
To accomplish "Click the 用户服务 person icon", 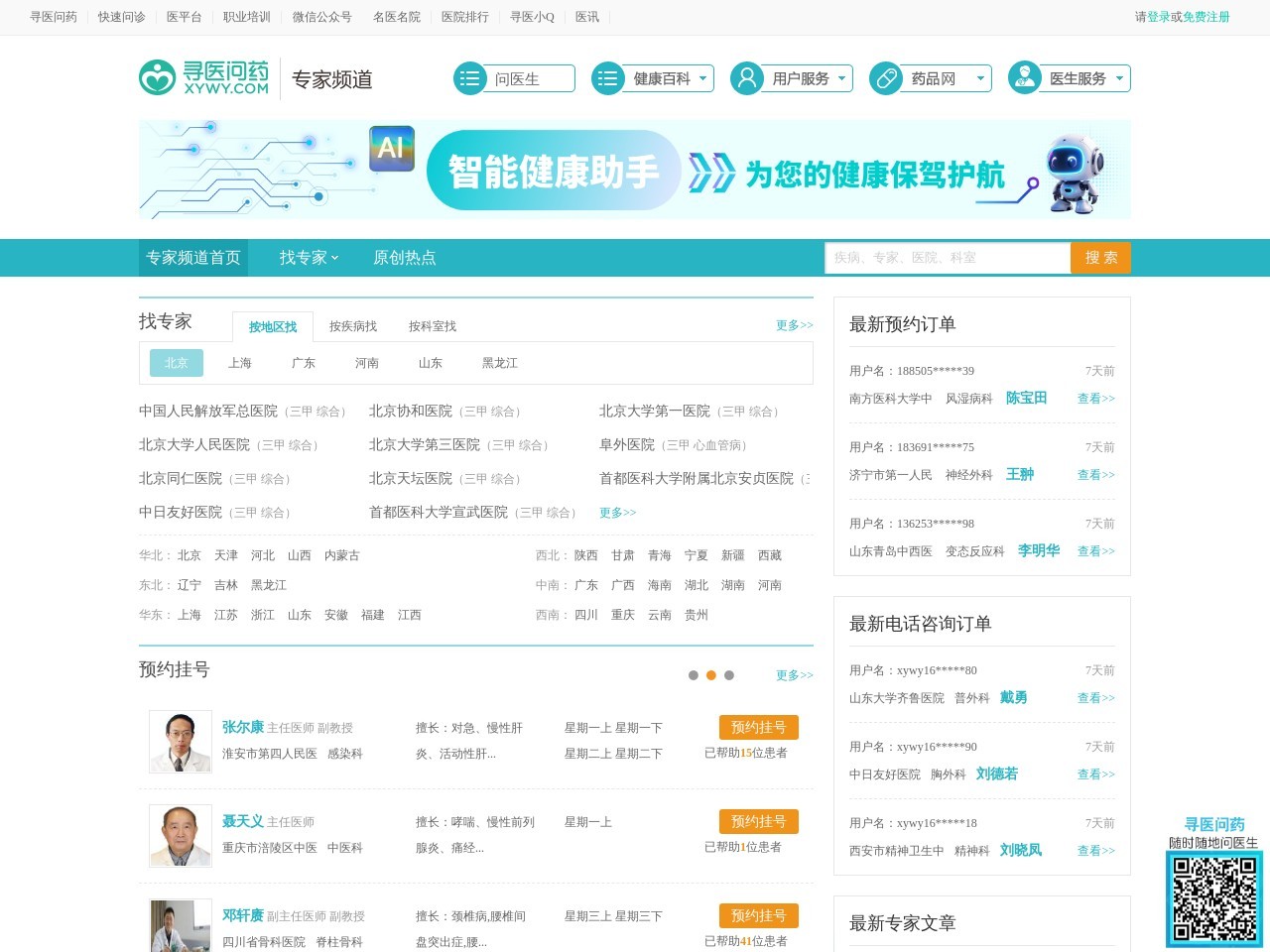I will pyautogui.click(x=746, y=77).
